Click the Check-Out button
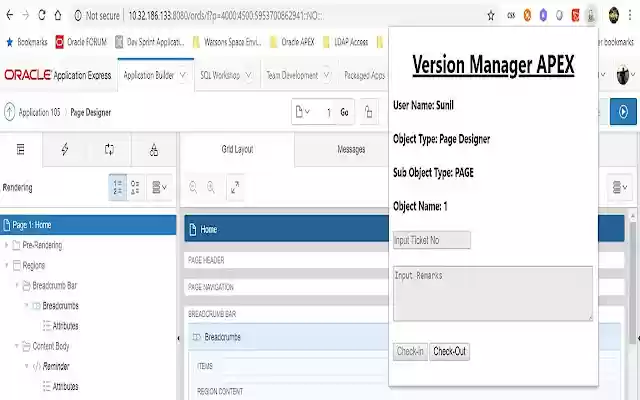640x400 pixels. tap(449, 351)
